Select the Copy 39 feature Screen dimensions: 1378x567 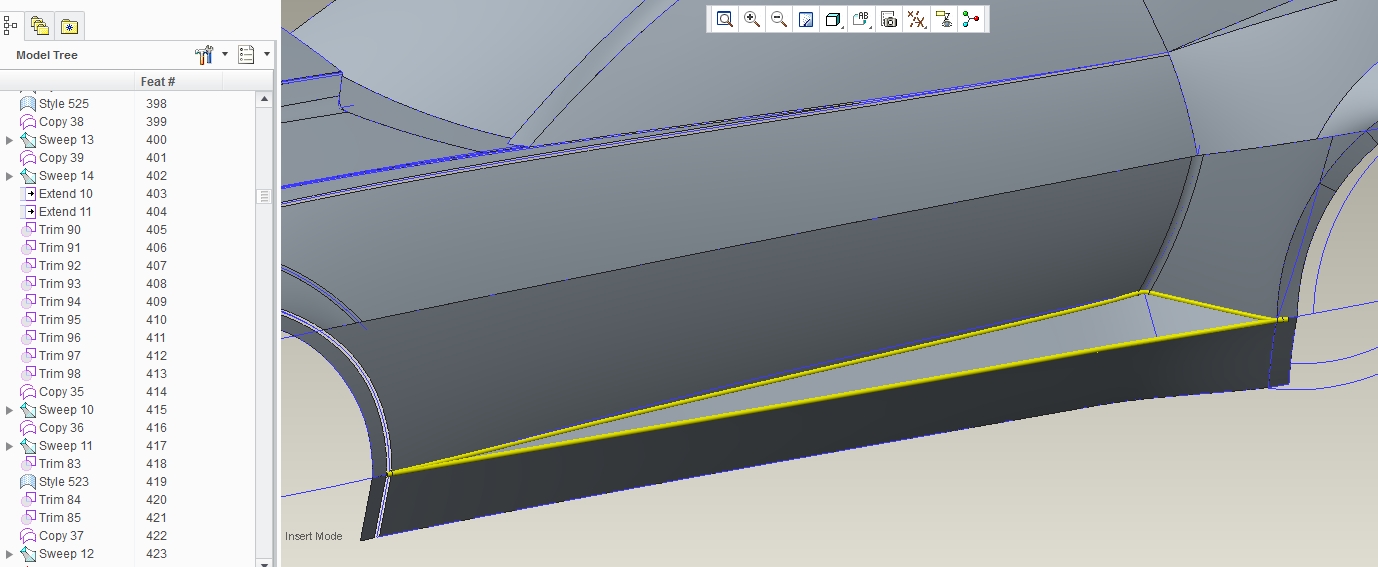click(x=61, y=158)
